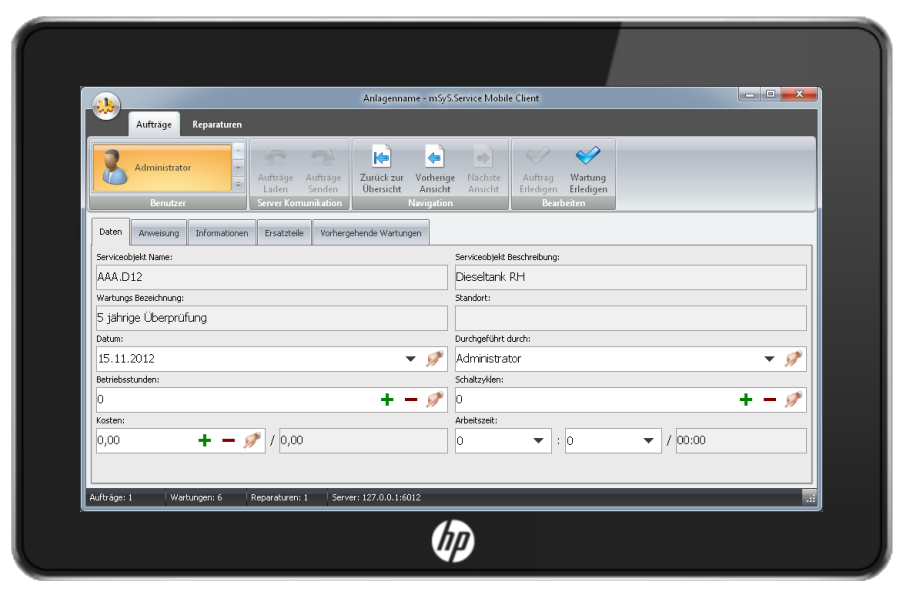Image resolution: width=900 pixels, height=596 pixels.
Task: Expand the Durchgeführt durch dropdown
Action: (x=768, y=358)
